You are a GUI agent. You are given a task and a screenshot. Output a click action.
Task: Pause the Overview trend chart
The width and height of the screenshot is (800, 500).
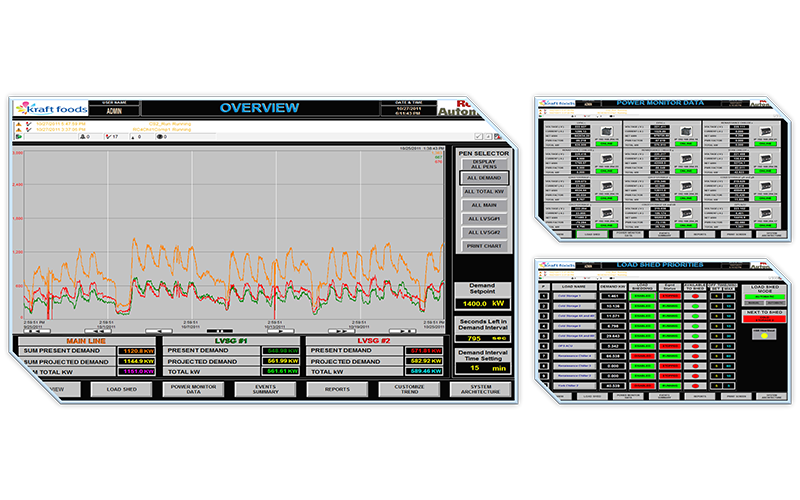pyautogui.click(x=220, y=331)
